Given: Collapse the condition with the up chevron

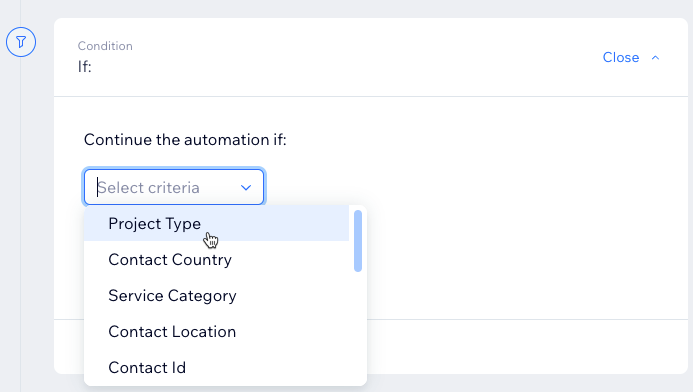Looking at the screenshot, I should 655,57.
